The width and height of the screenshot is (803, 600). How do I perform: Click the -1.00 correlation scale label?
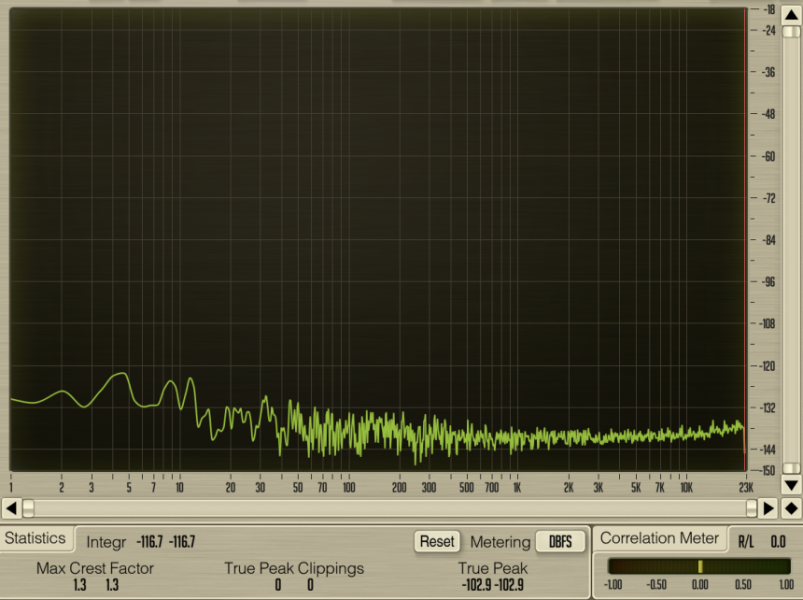click(613, 585)
